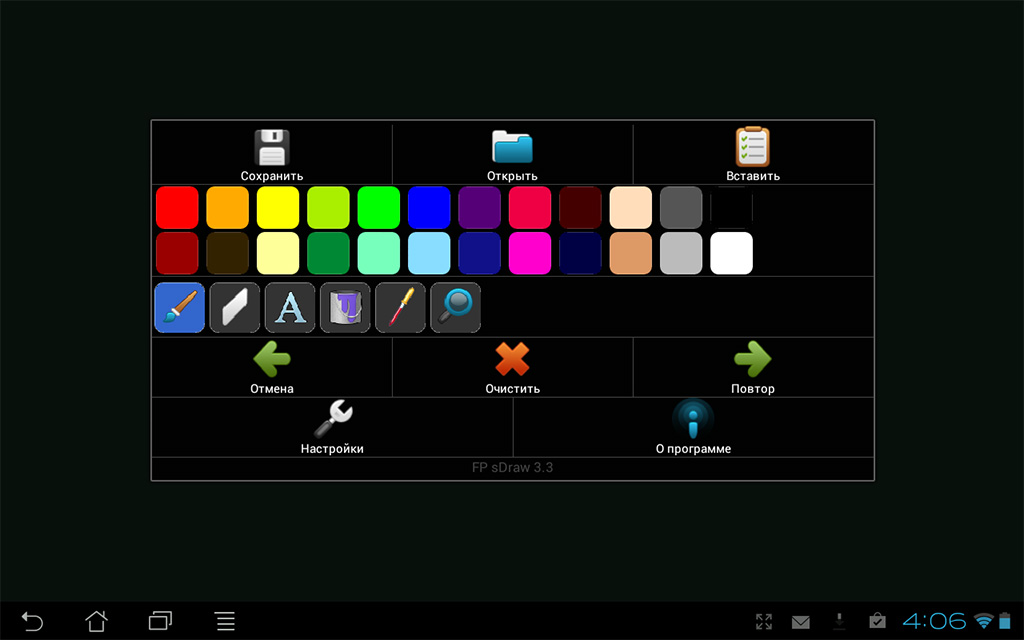Pick the white color swatch

tap(731, 253)
